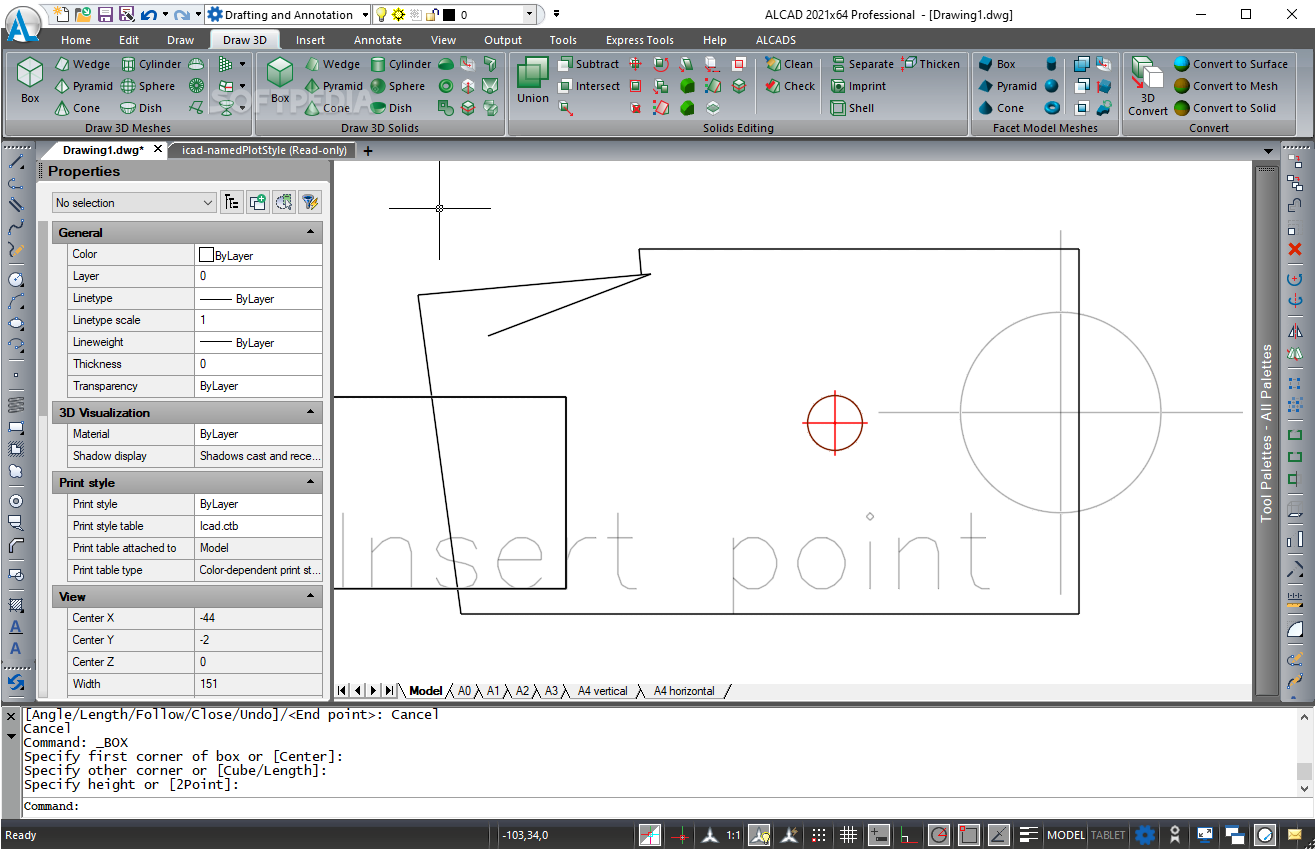Add a new drawing tab with plus button

tap(368, 151)
